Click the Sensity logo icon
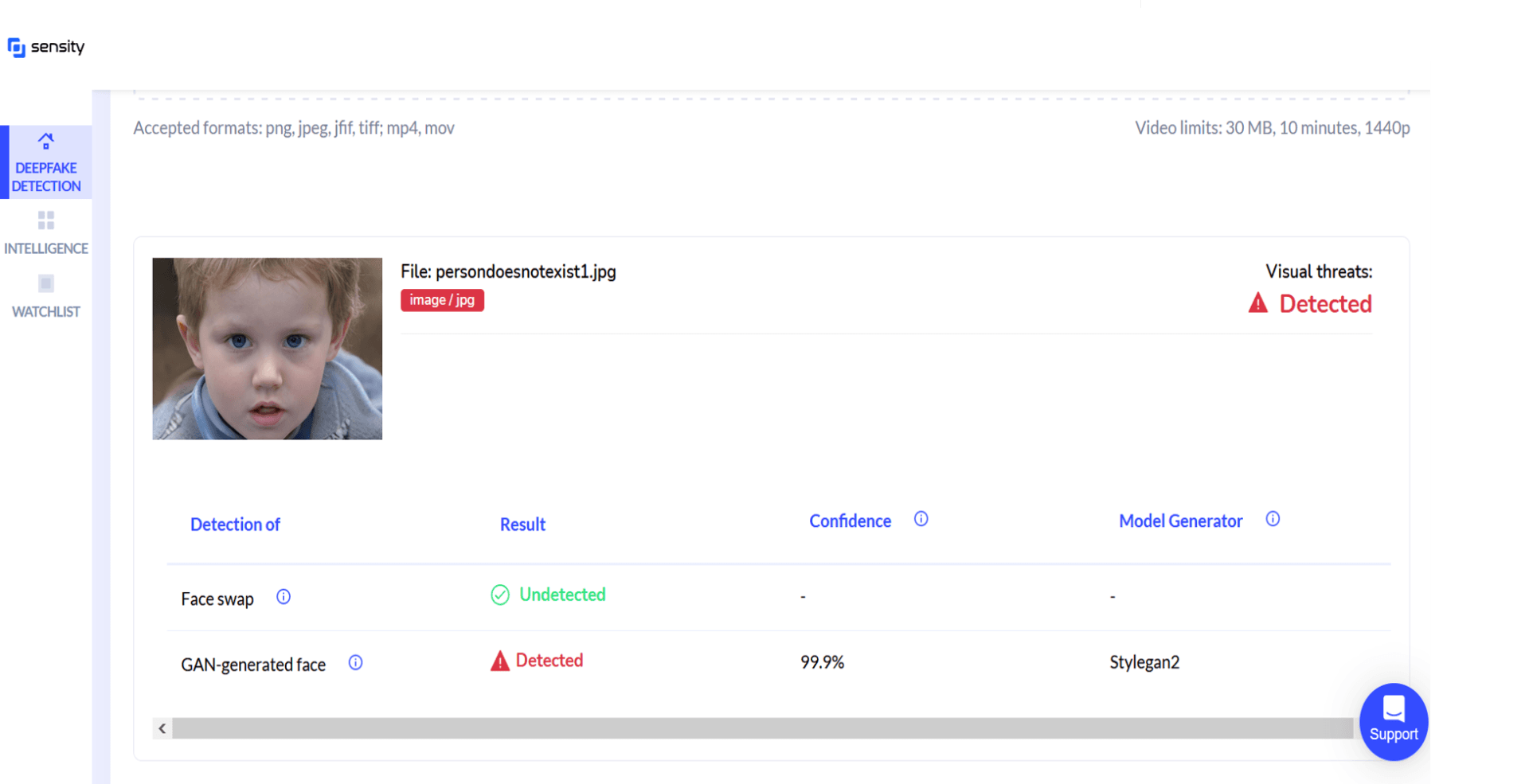1529x784 pixels. (x=16, y=48)
